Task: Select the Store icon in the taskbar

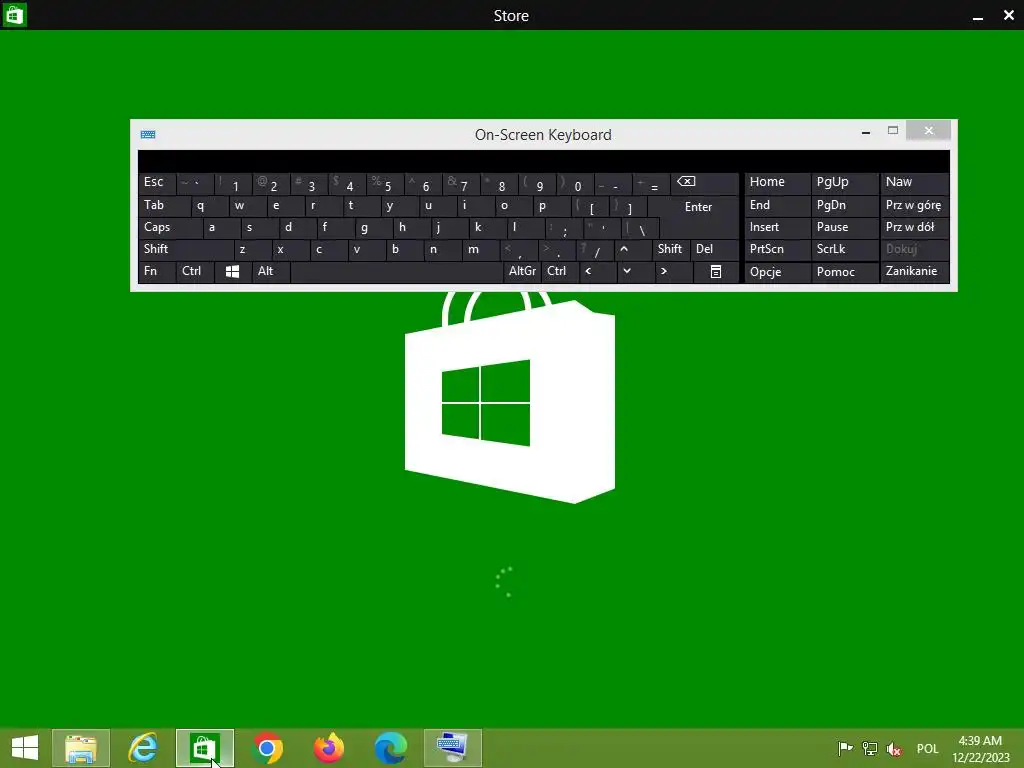Action: click(x=204, y=748)
